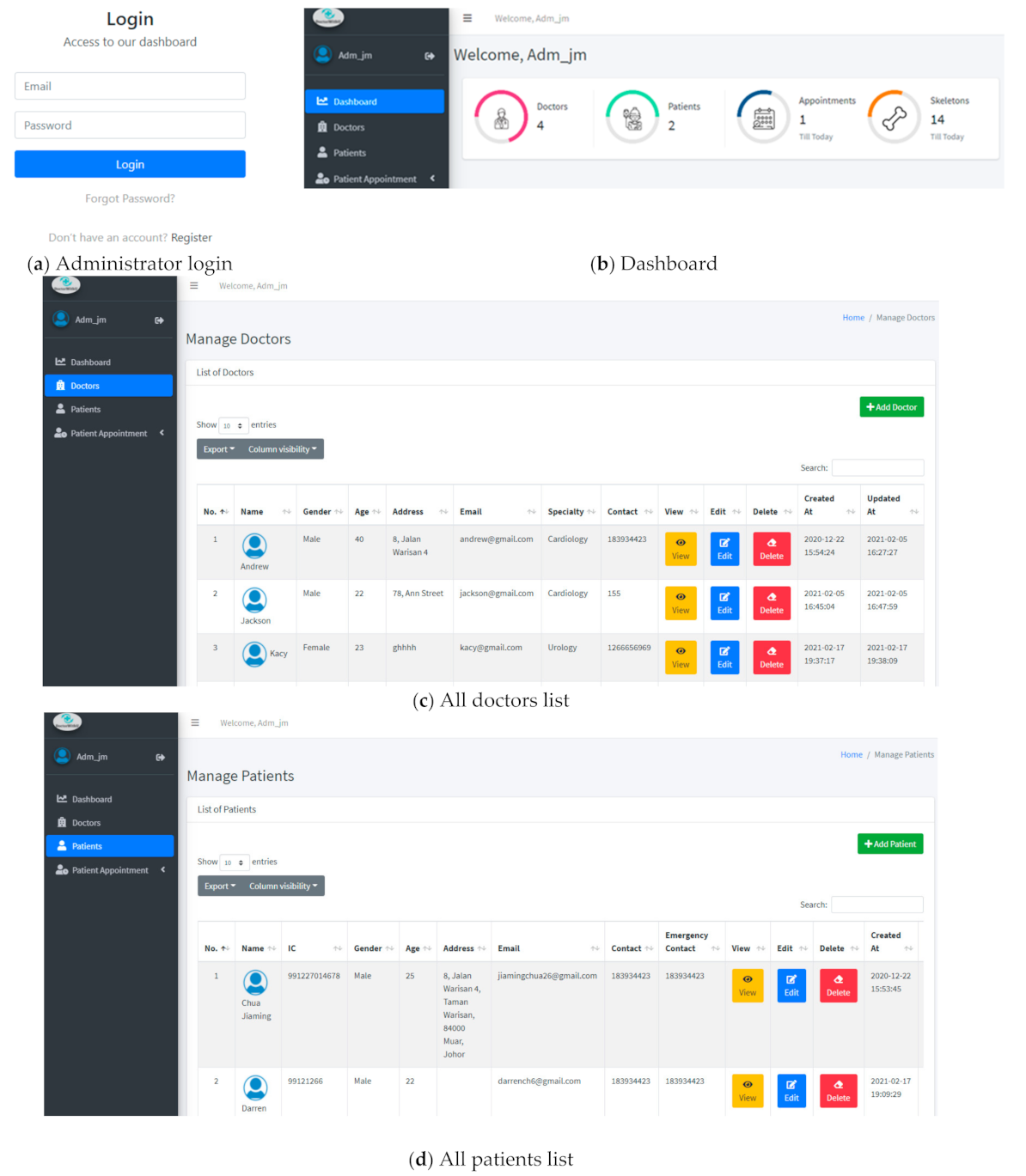Click the blue Edit icon for Jackson
This screenshot has height=1176, width=1026.
point(724,603)
